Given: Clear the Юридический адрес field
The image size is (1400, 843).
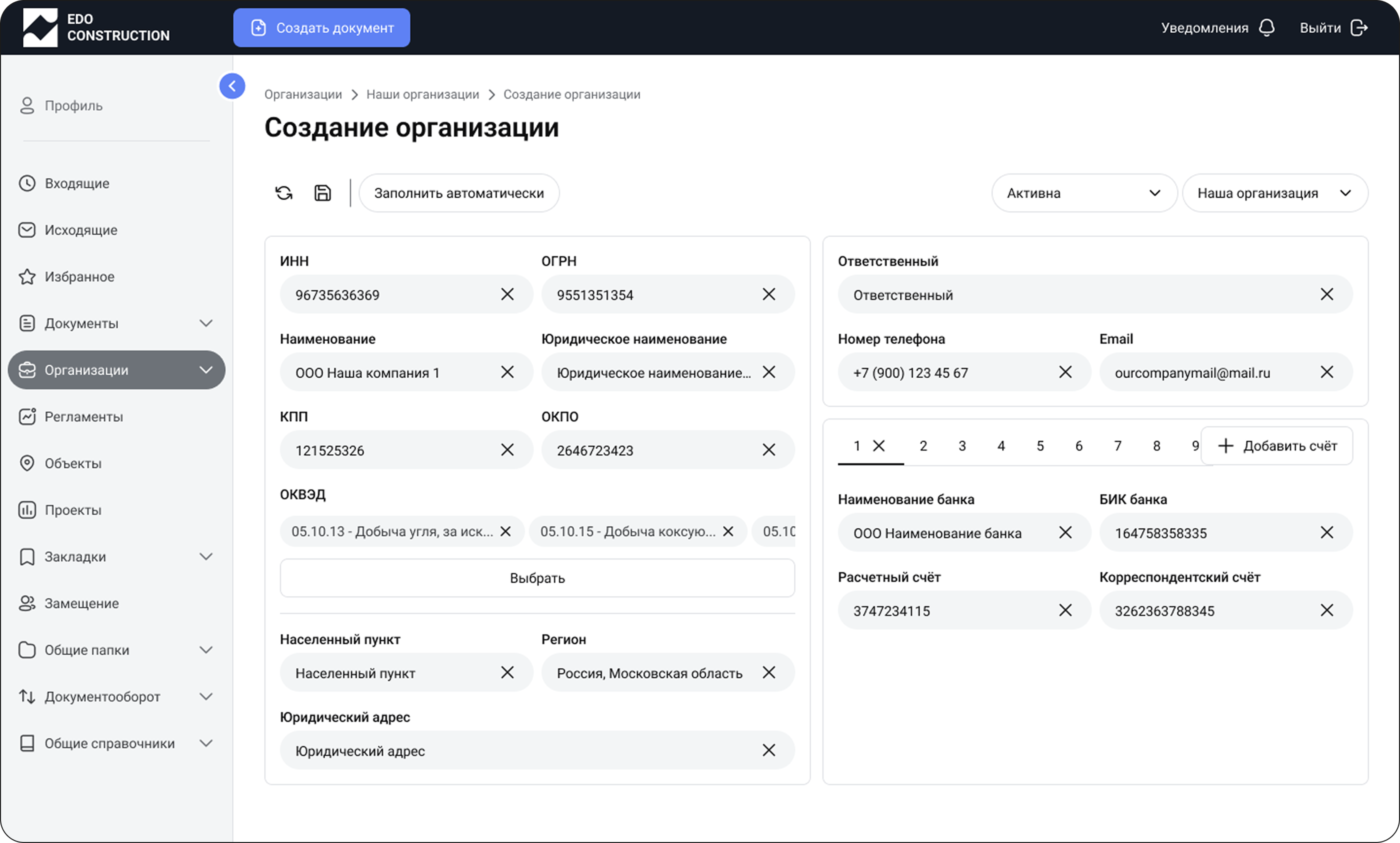Looking at the screenshot, I should 769,750.
